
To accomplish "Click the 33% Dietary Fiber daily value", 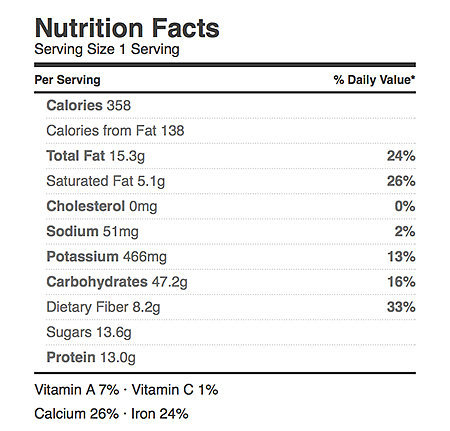I will pyautogui.click(x=401, y=307).
